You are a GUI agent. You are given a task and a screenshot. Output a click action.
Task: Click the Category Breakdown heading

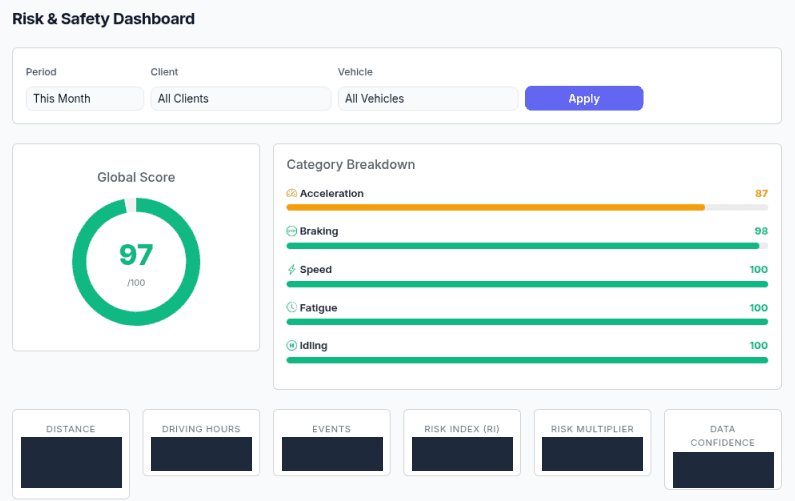point(351,164)
